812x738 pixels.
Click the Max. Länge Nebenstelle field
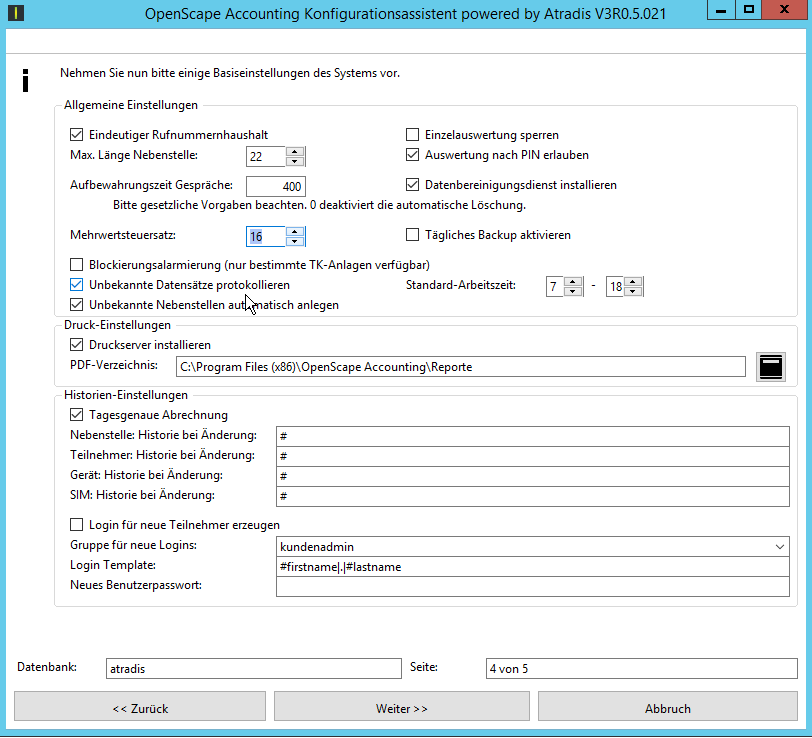pyautogui.click(x=266, y=156)
